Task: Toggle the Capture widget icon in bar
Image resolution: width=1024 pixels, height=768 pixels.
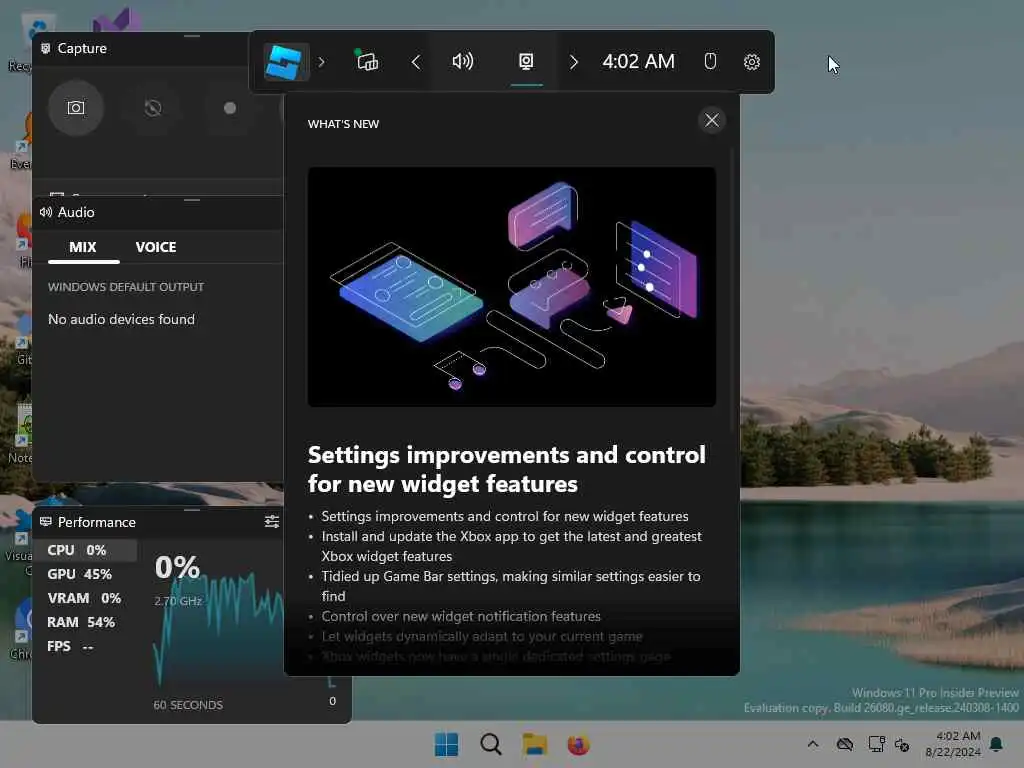Action: [x=526, y=61]
